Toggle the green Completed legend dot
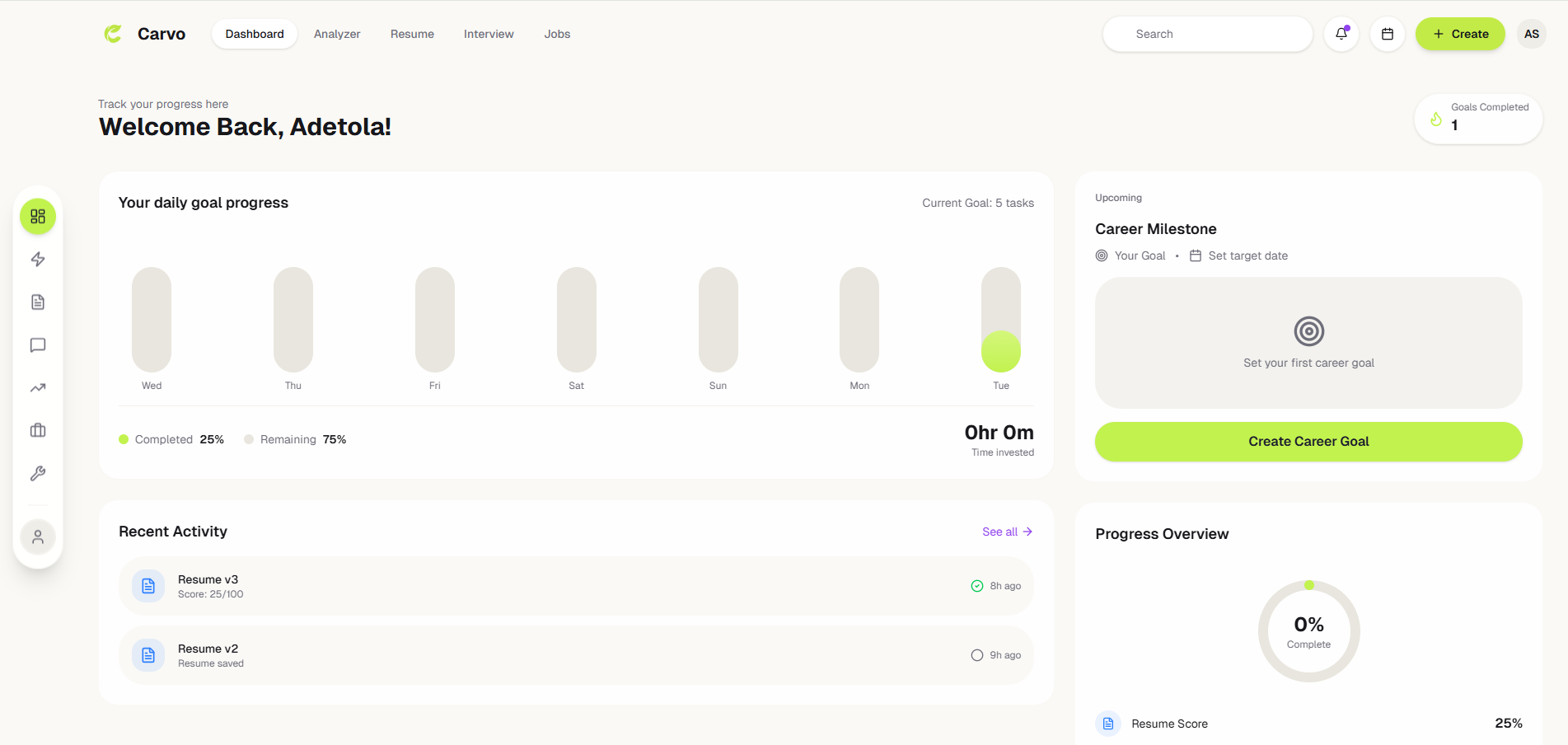 click(x=123, y=439)
